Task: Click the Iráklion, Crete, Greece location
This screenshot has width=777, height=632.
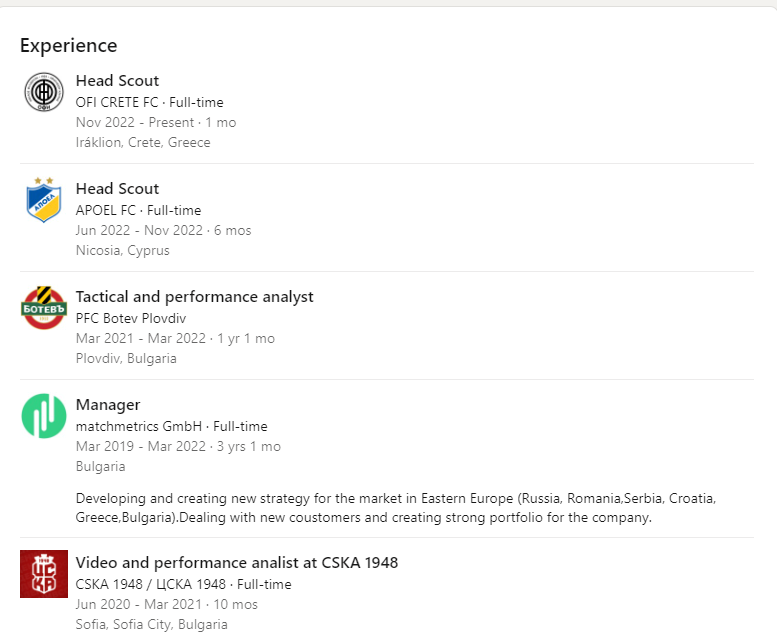Action: (x=143, y=142)
